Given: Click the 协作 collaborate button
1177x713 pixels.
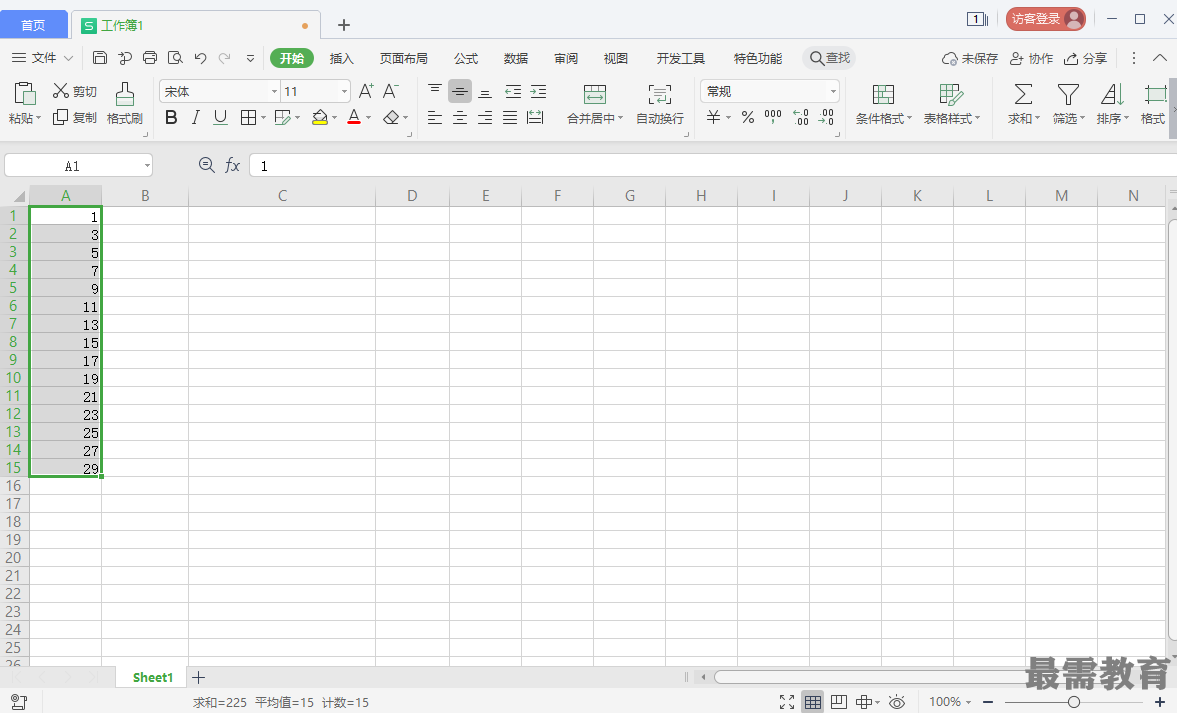Looking at the screenshot, I should (x=1031, y=58).
